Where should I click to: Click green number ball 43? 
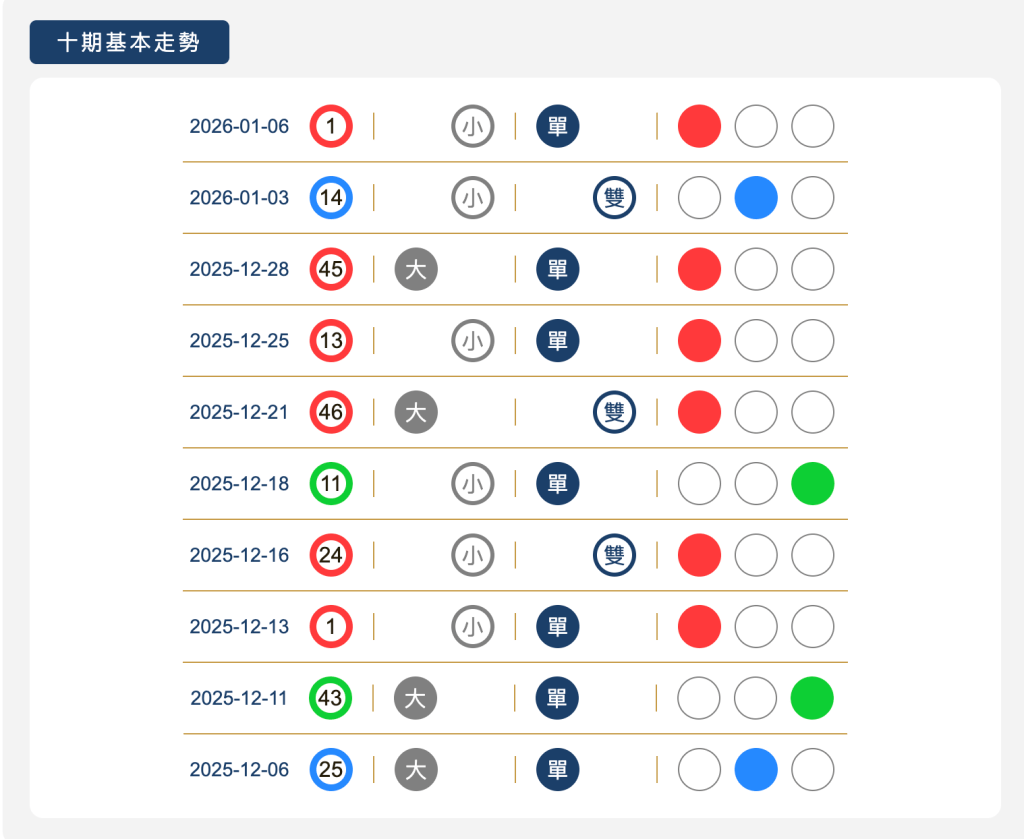click(331, 698)
